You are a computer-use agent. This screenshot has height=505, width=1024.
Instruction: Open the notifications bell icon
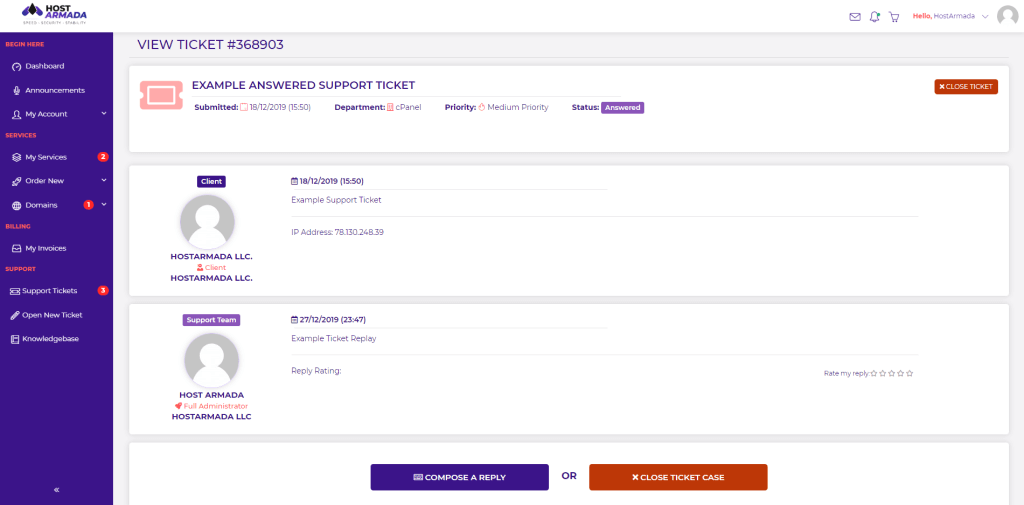click(x=874, y=17)
